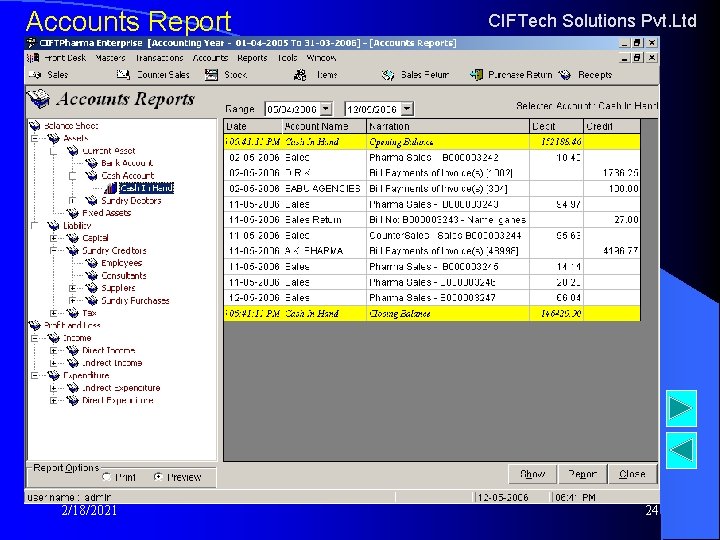Click the Employees node icon
Image resolution: width=720 pixels, height=540 pixels.
click(92, 263)
